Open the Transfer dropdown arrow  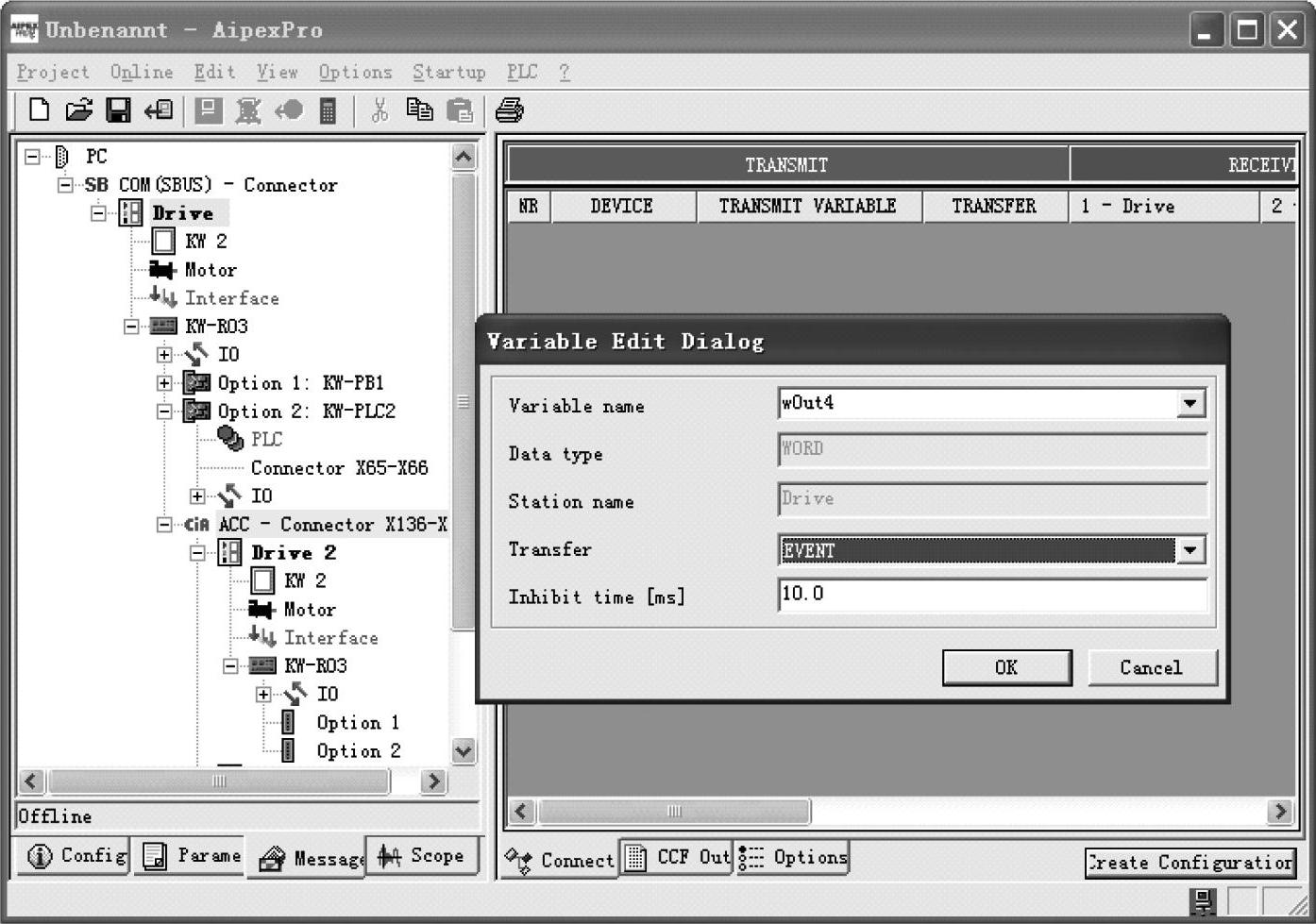[1190, 549]
